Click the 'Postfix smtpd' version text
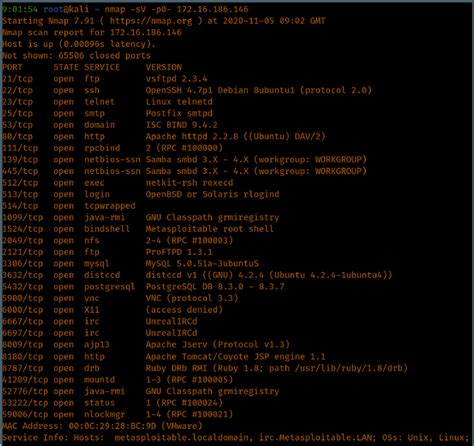 click(179, 113)
